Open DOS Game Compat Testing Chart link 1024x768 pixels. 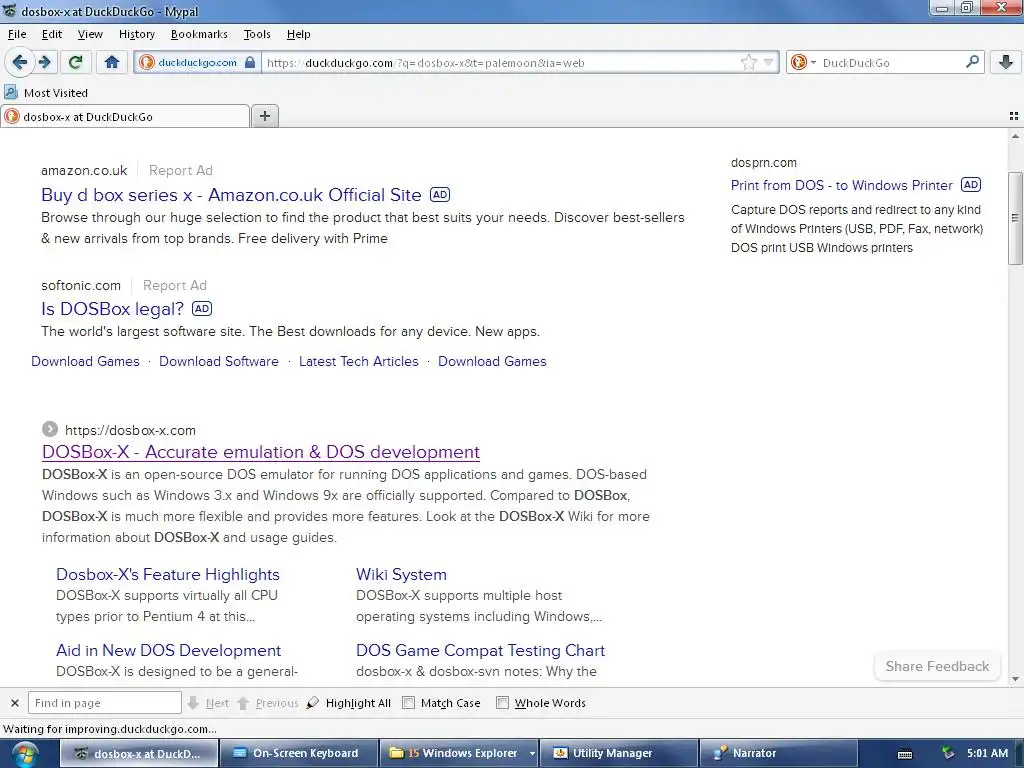coord(481,650)
